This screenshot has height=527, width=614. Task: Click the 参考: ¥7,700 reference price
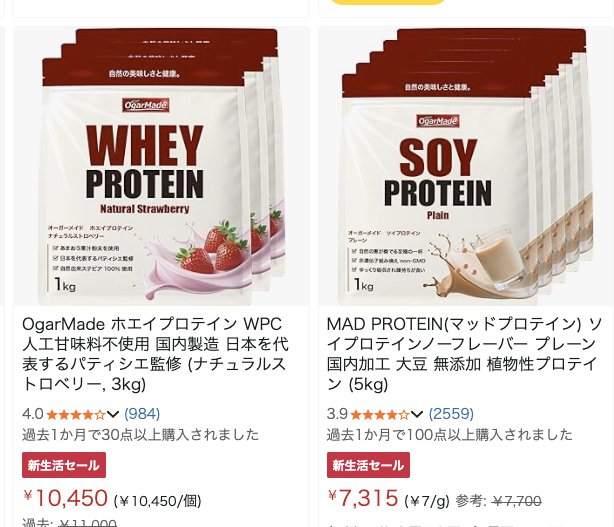[x=499, y=501]
